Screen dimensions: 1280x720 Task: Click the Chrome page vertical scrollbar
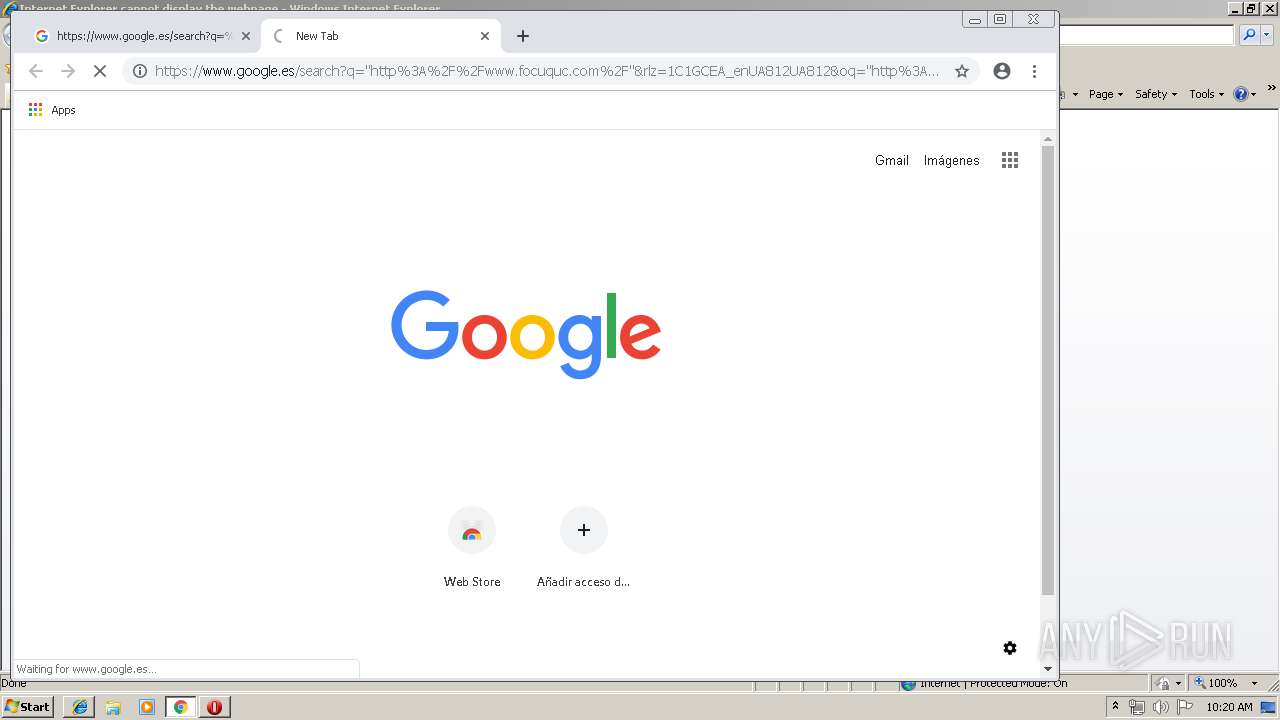pyautogui.click(x=1048, y=370)
